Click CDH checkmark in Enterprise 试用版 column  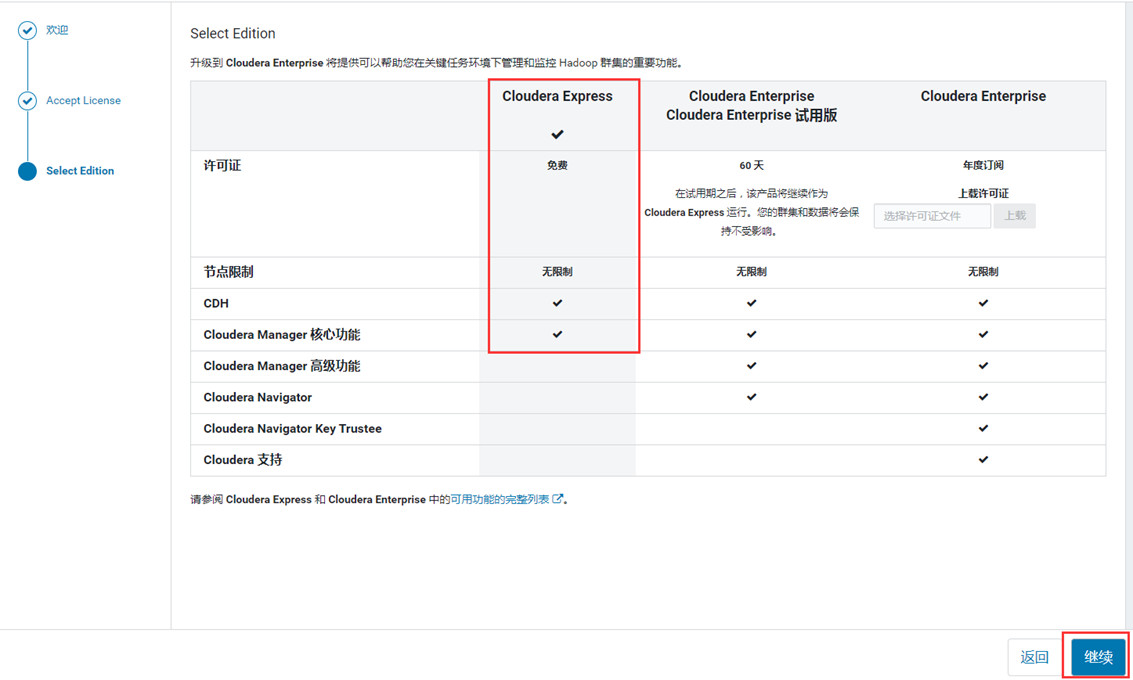point(751,304)
